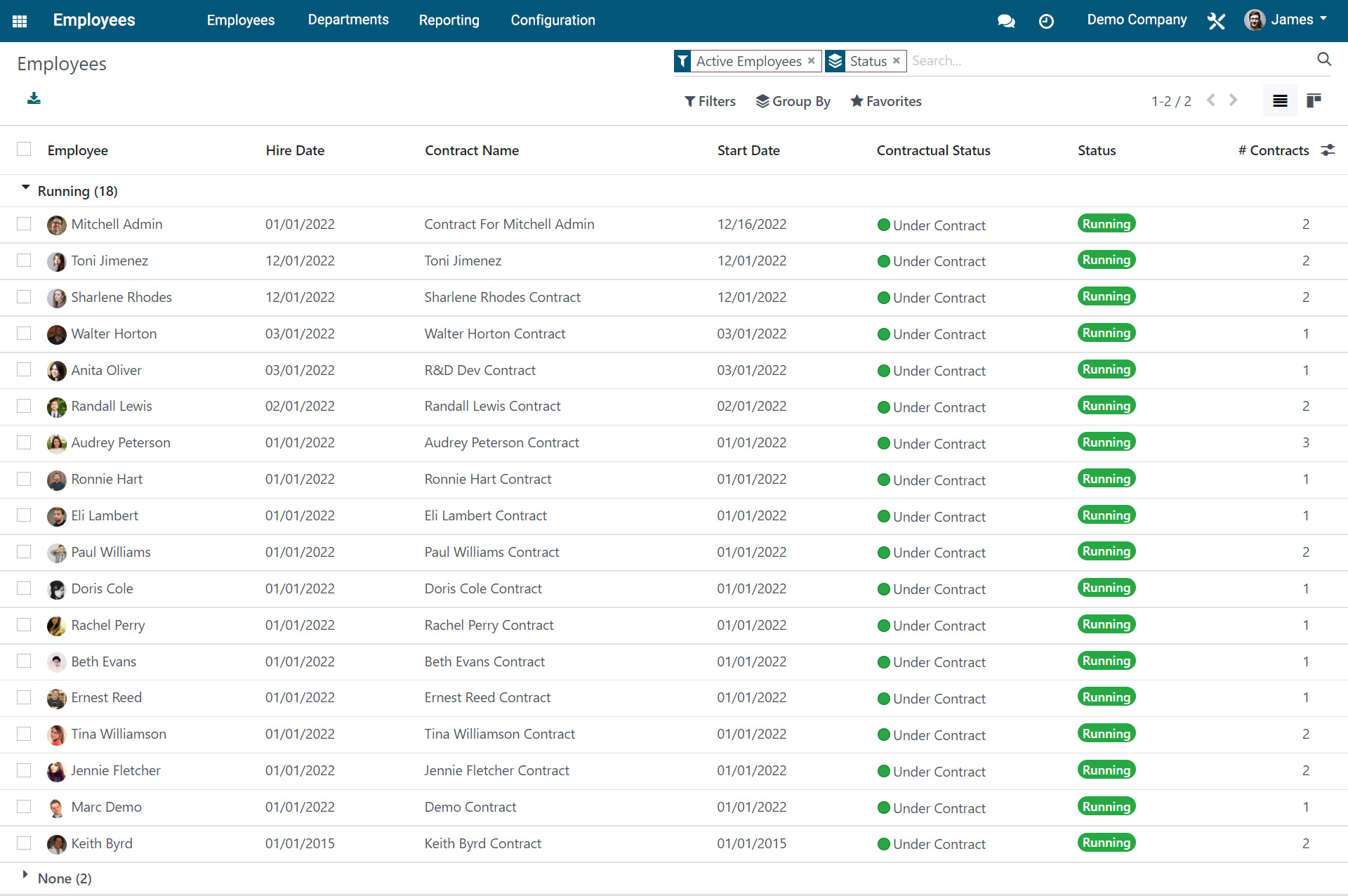Switch to kanban view

(x=1314, y=100)
